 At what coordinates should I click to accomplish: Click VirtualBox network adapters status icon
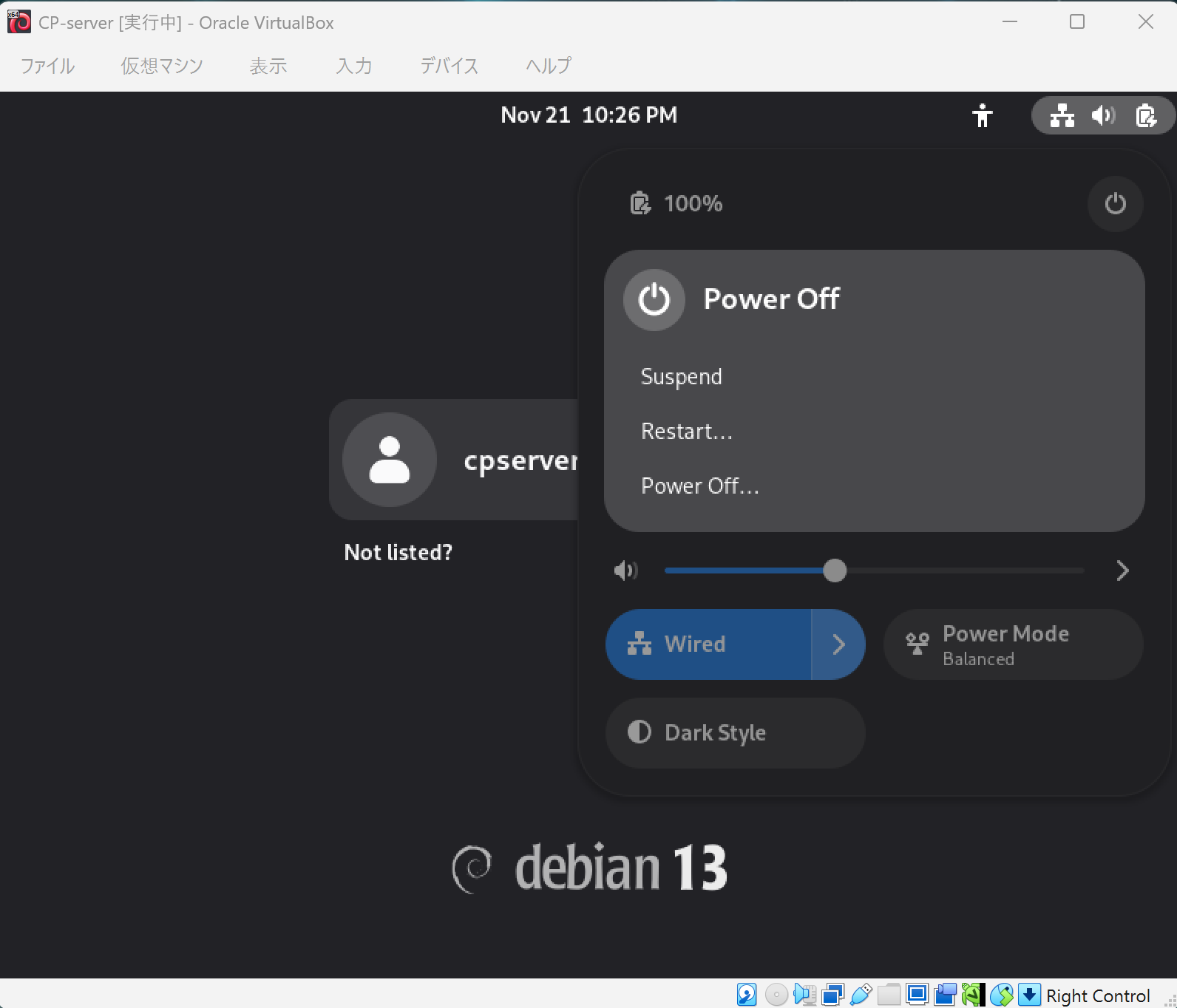pyautogui.click(x=832, y=995)
